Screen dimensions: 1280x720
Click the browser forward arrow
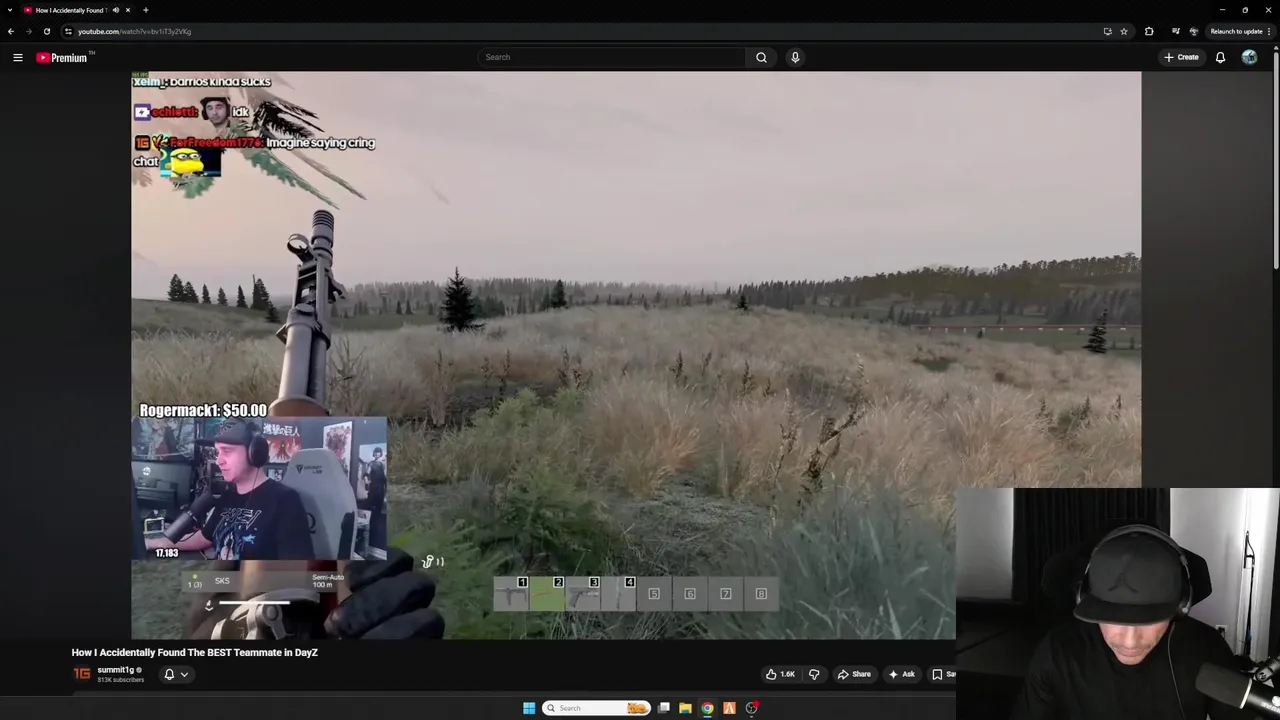(x=28, y=31)
